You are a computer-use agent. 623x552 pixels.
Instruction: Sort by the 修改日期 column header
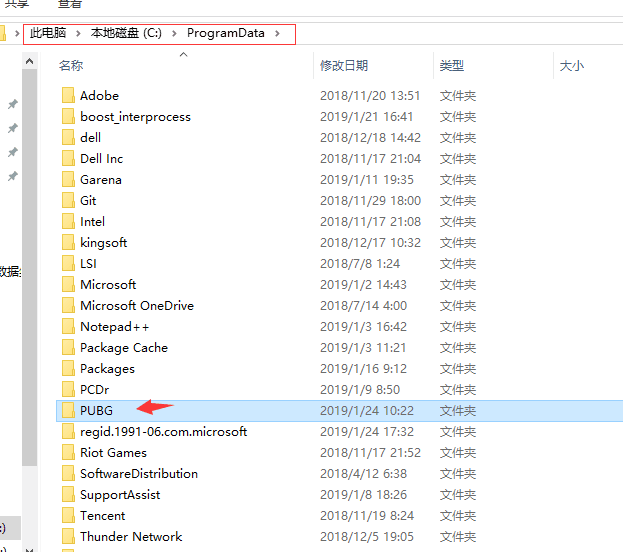[344, 66]
